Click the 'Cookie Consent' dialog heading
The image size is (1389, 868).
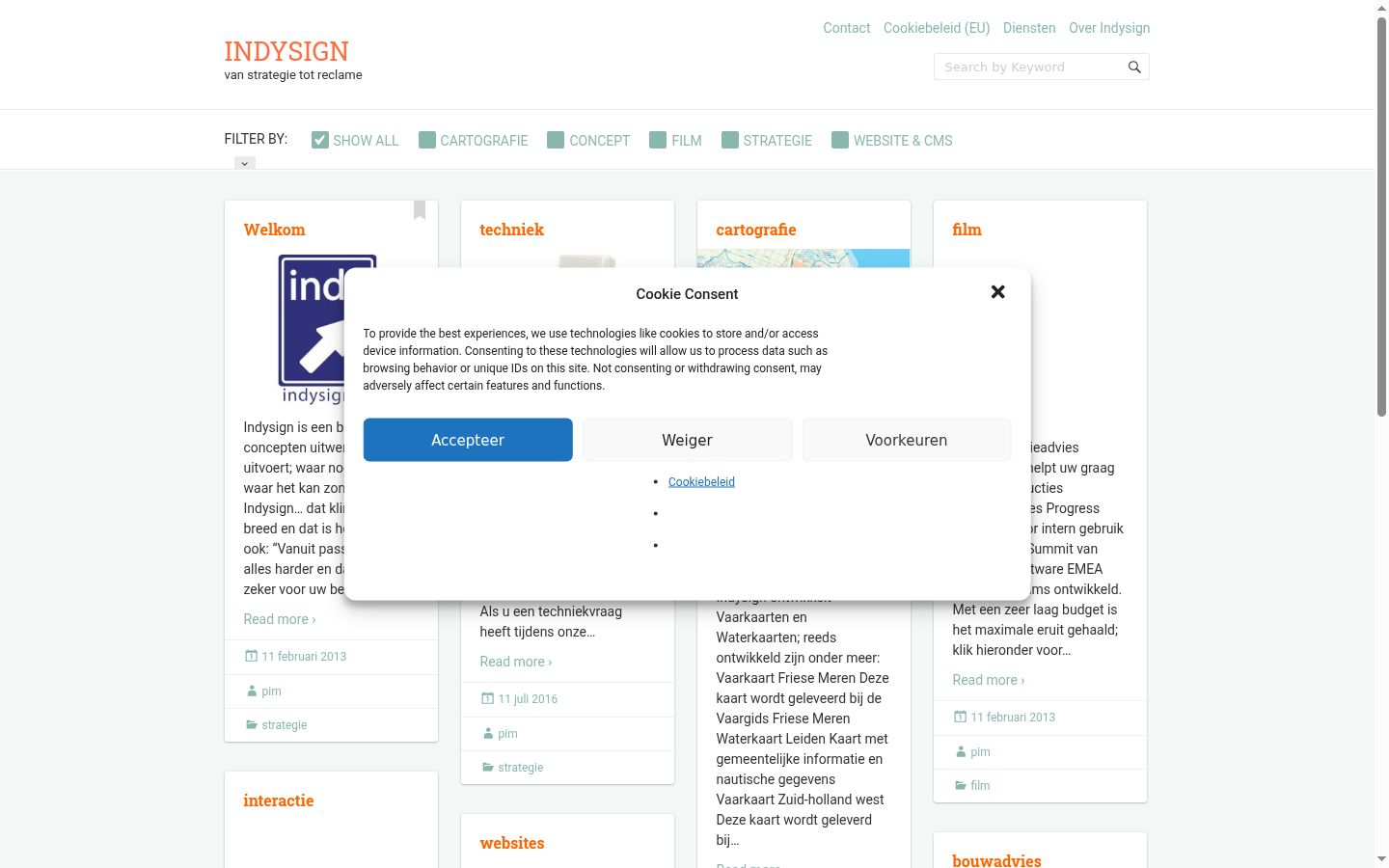[x=687, y=294]
